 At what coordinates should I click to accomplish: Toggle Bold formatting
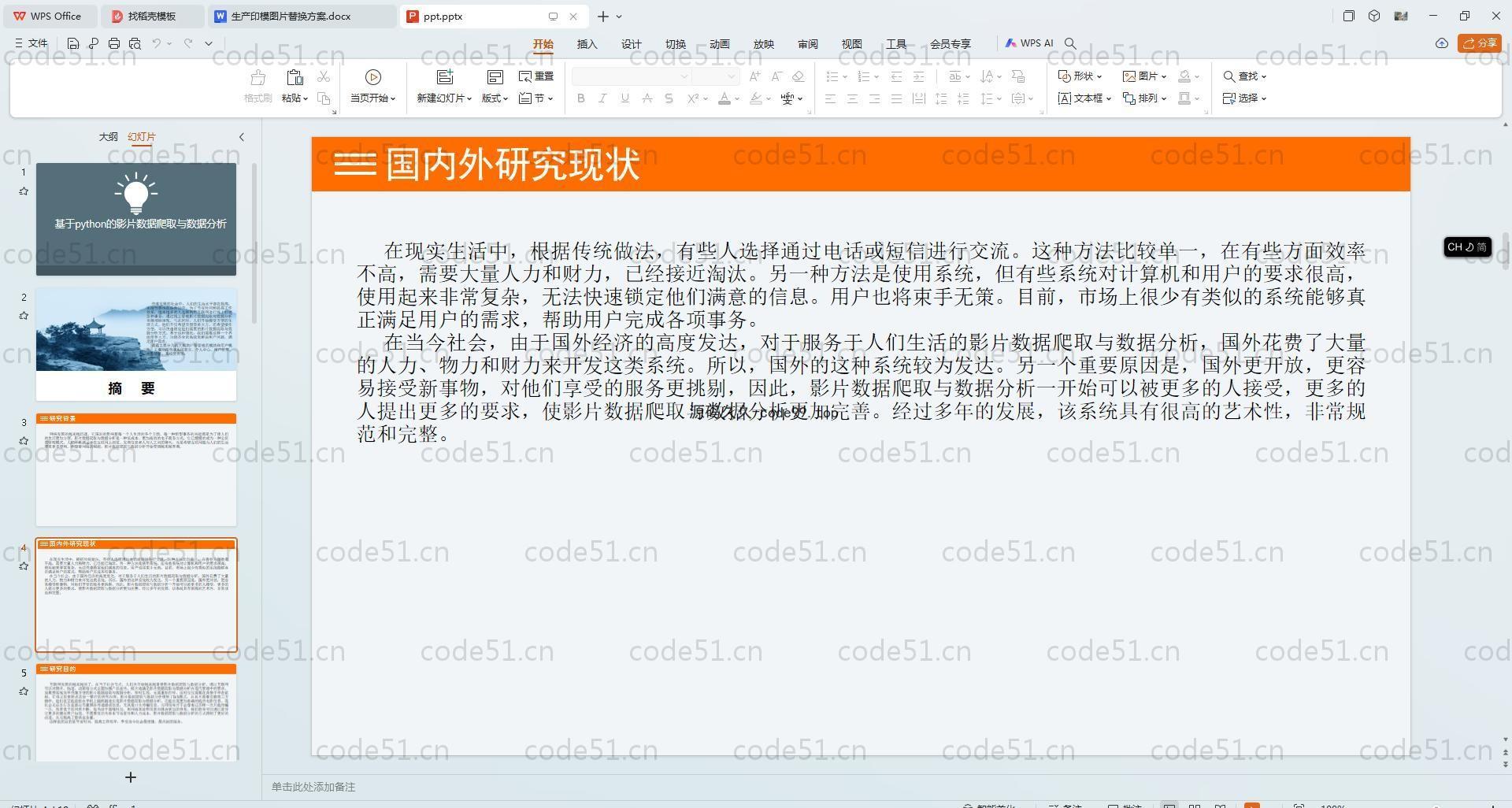point(581,98)
